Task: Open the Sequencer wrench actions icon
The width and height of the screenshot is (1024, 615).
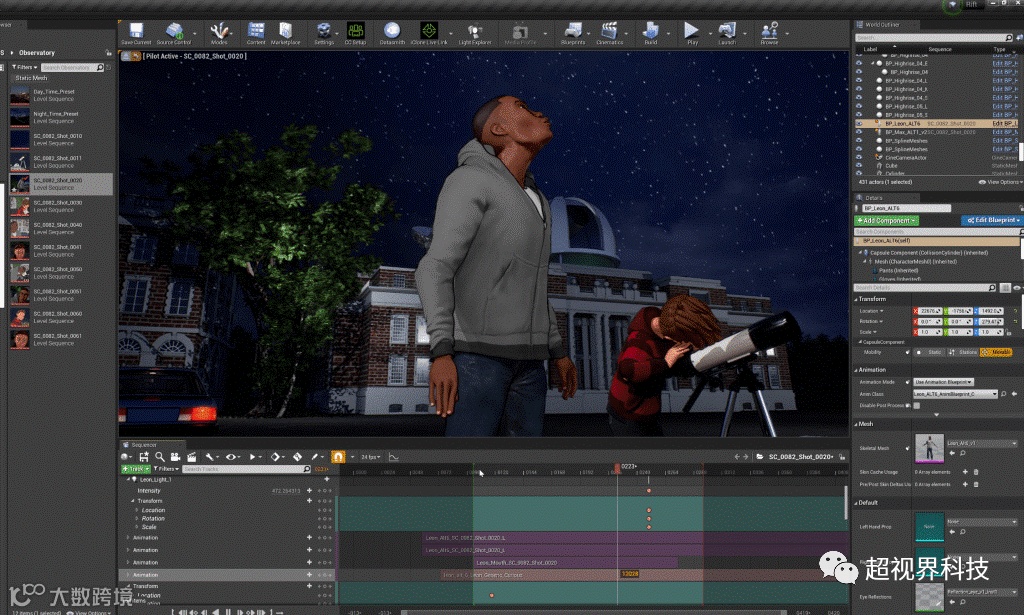Action: tap(209, 457)
